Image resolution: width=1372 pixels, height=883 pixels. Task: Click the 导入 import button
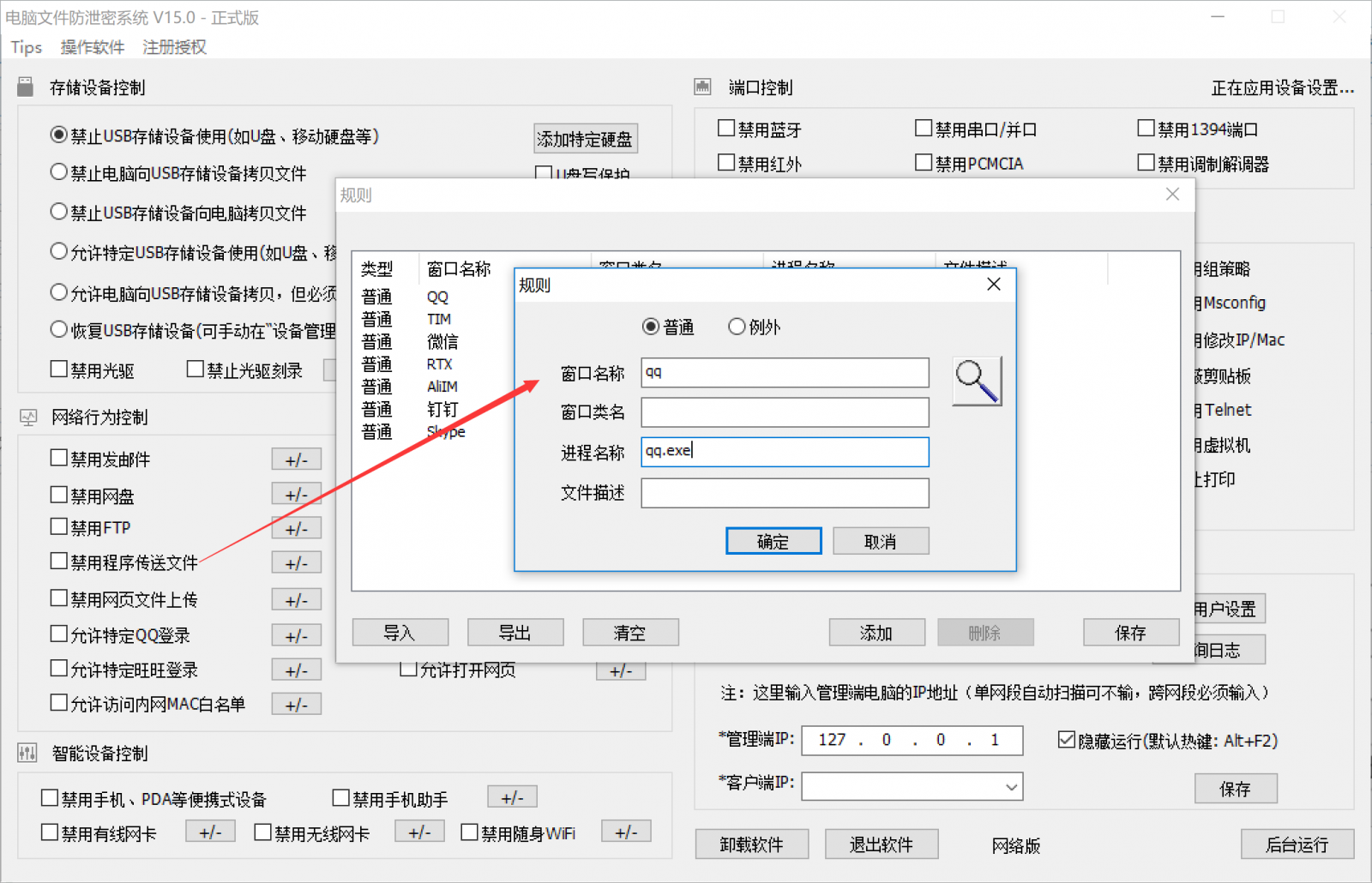pyautogui.click(x=400, y=633)
